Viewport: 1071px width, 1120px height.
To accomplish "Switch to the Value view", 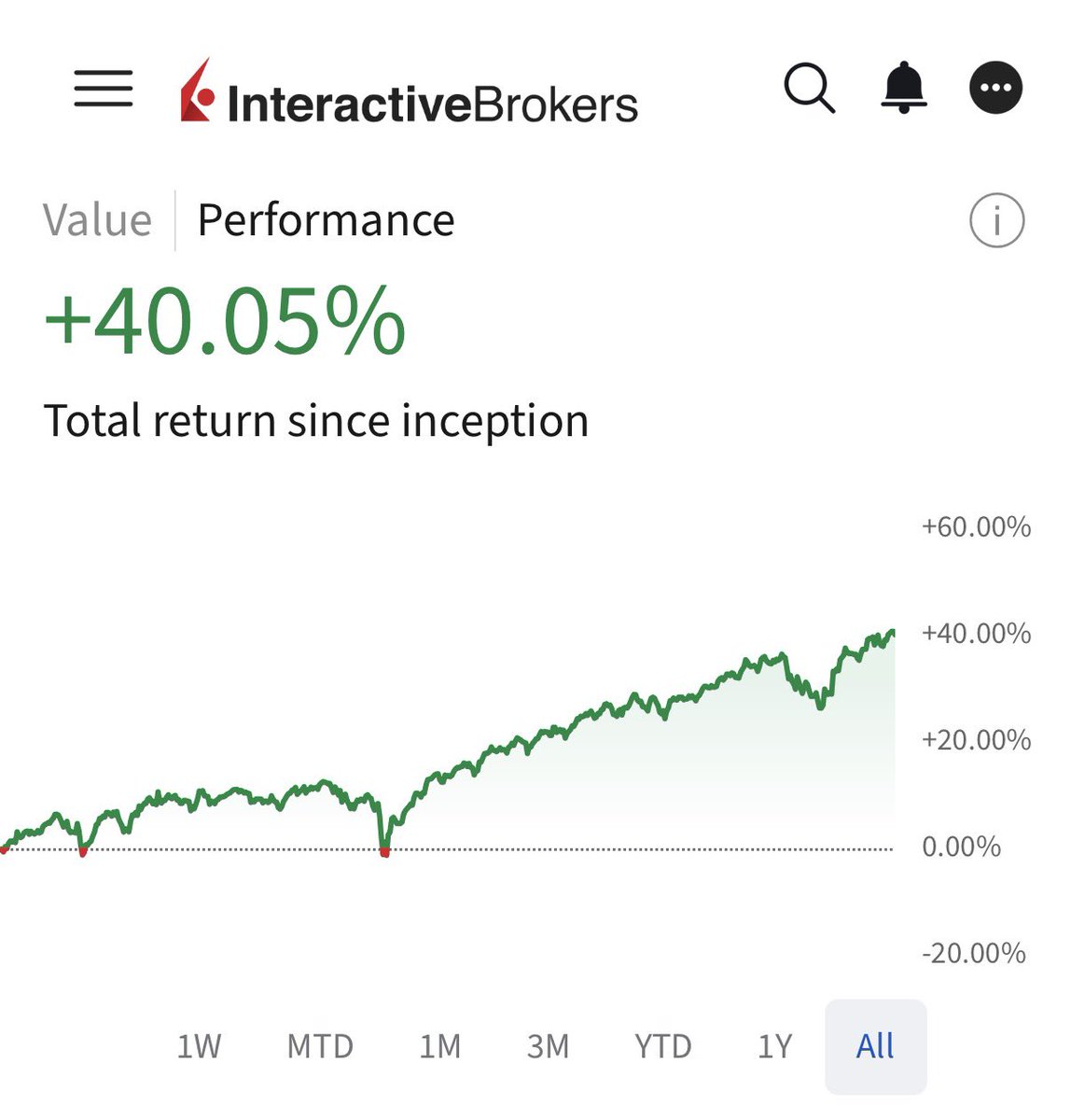I will (97, 221).
